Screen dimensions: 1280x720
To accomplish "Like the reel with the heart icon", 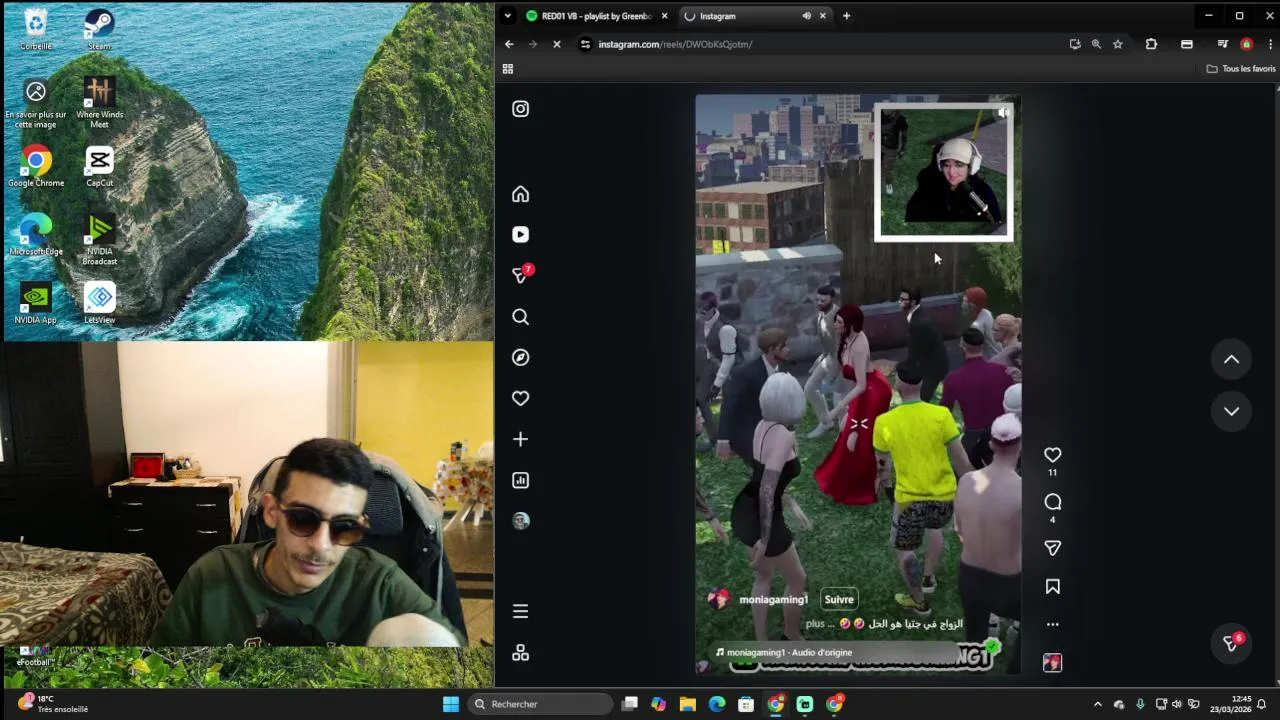I will [1052, 455].
